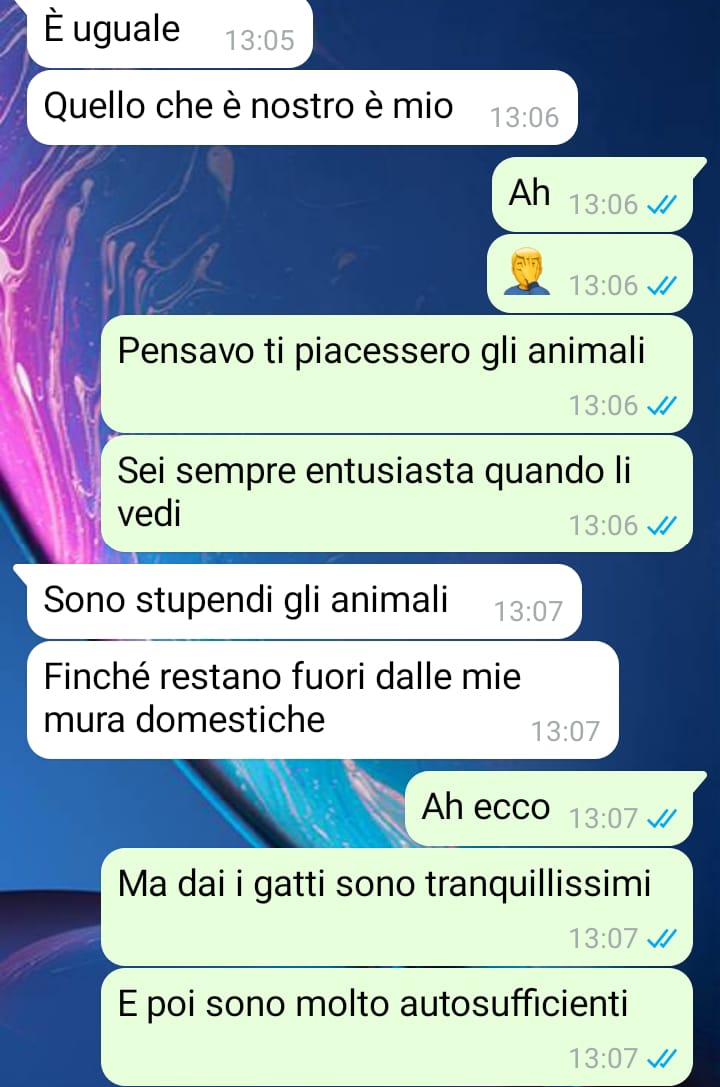Select 'E poi sono molto autosufficienti' message
Image resolution: width=720 pixels, height=1087 pixels.
pyautogui.click(x=397, y=1027)
